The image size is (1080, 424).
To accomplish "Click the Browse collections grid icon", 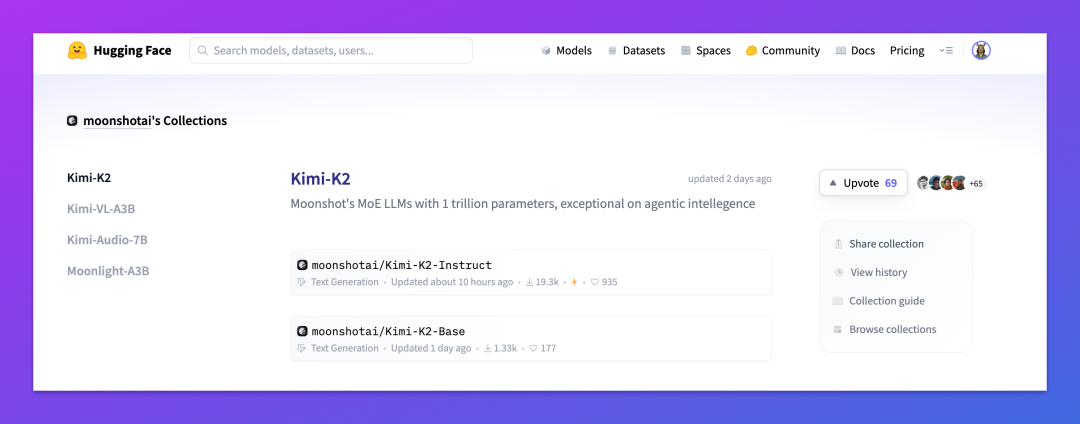I will 838,330.
